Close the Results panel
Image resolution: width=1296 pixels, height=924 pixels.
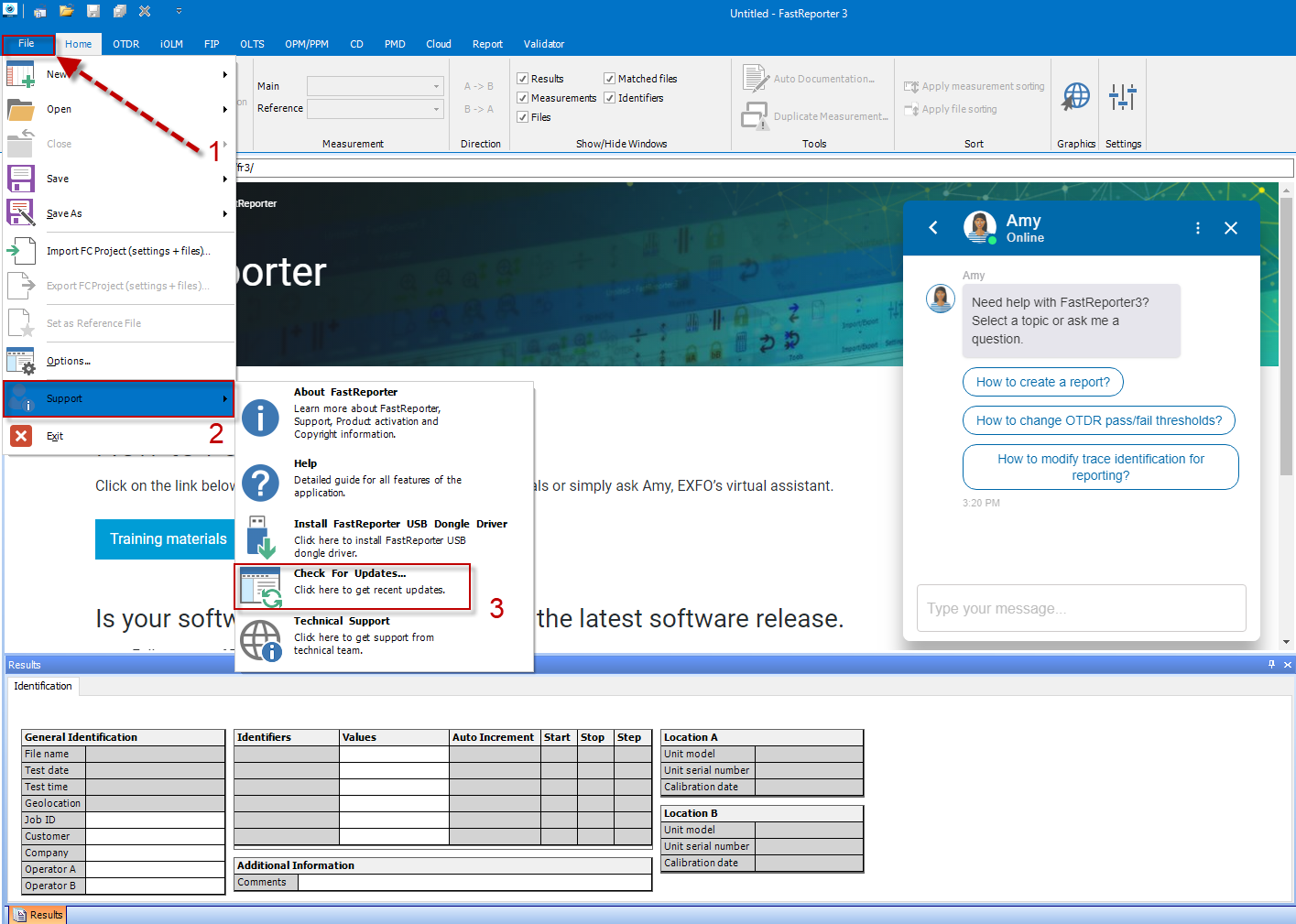[1288, 665]
